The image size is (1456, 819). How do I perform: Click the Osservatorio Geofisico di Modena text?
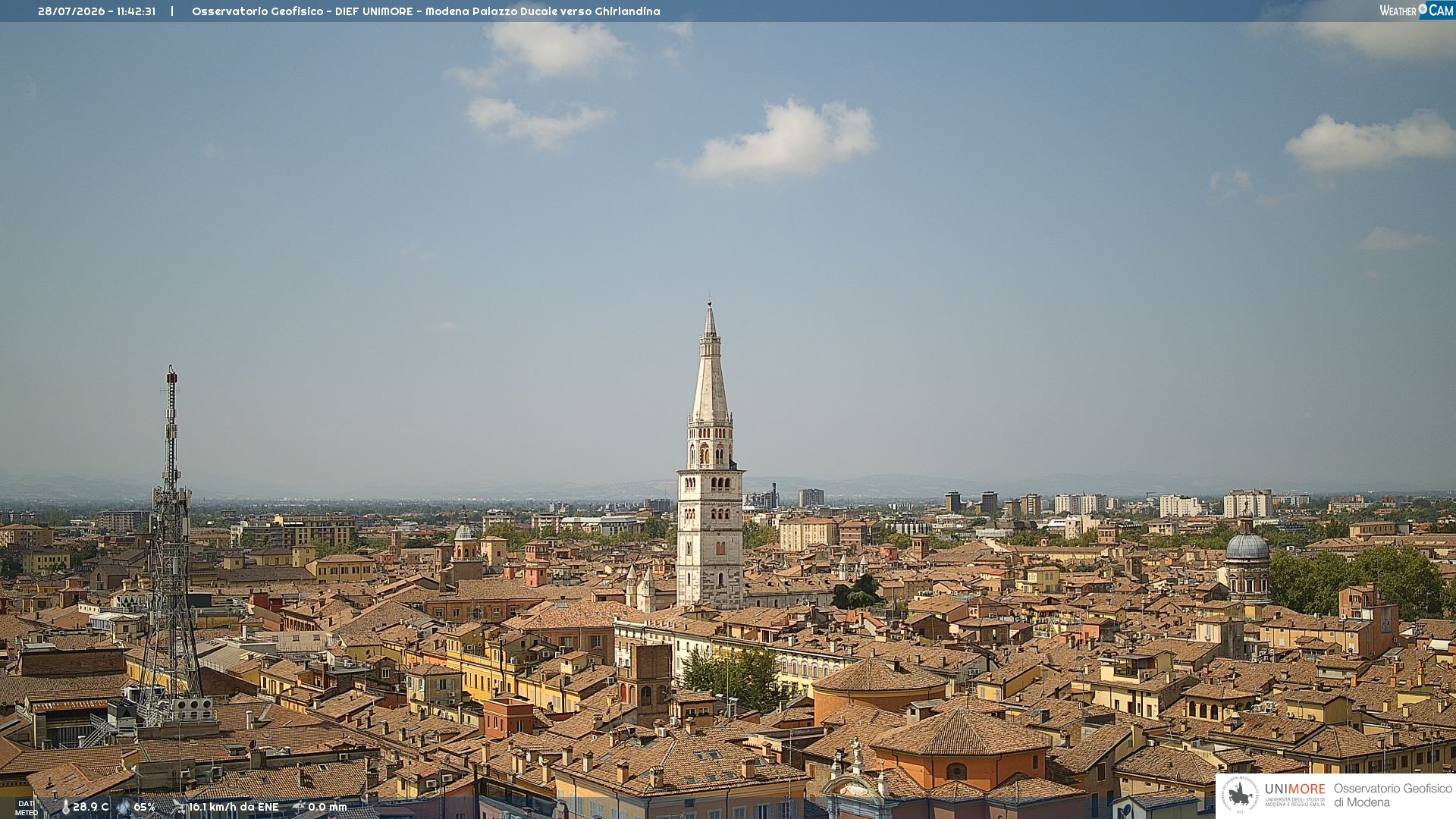[x=1393, y=795]
